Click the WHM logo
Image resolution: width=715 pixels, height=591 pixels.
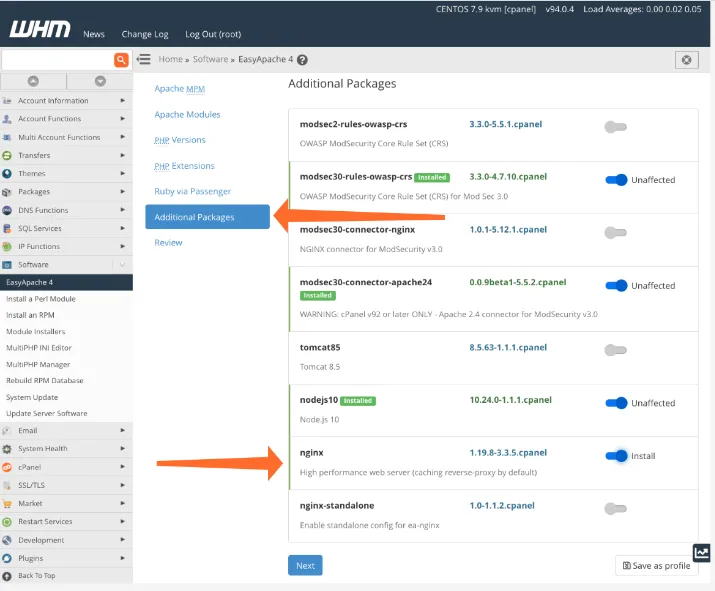pos(40,30)
